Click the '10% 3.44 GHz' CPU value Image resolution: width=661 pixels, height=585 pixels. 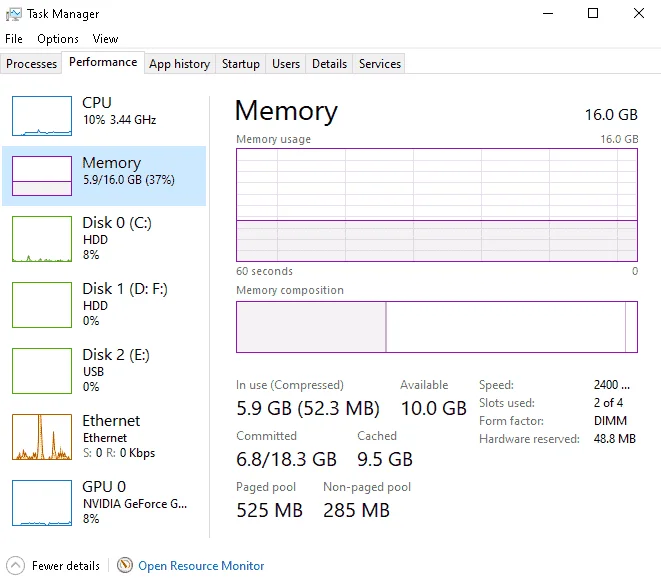(119, 120)
